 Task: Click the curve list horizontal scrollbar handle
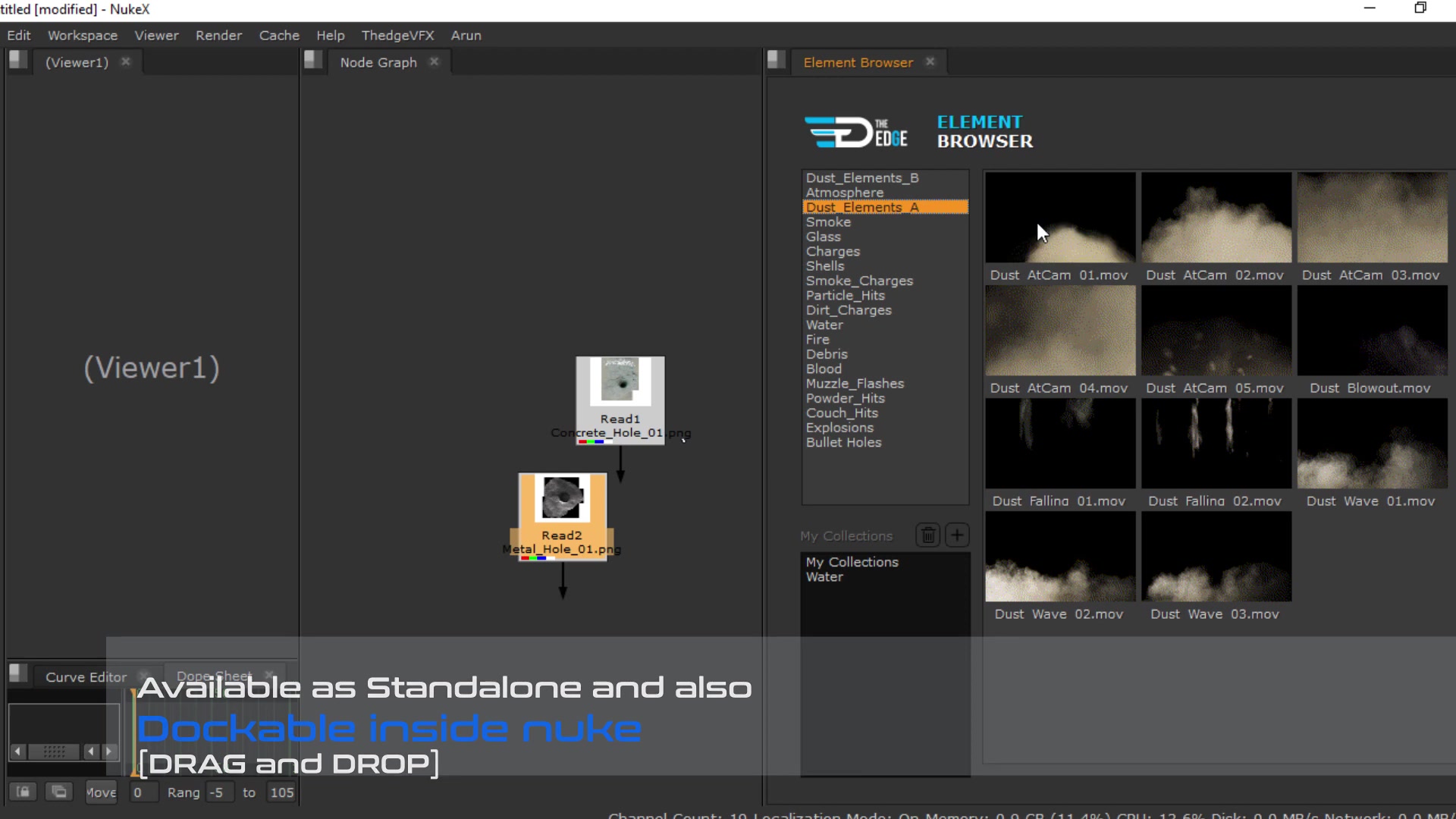54,752
